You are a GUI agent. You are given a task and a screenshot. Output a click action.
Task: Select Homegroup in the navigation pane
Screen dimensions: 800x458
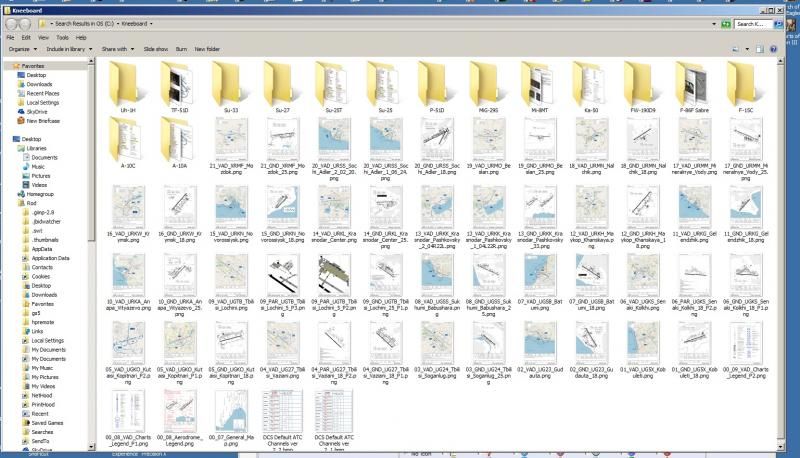pos(36,194)
